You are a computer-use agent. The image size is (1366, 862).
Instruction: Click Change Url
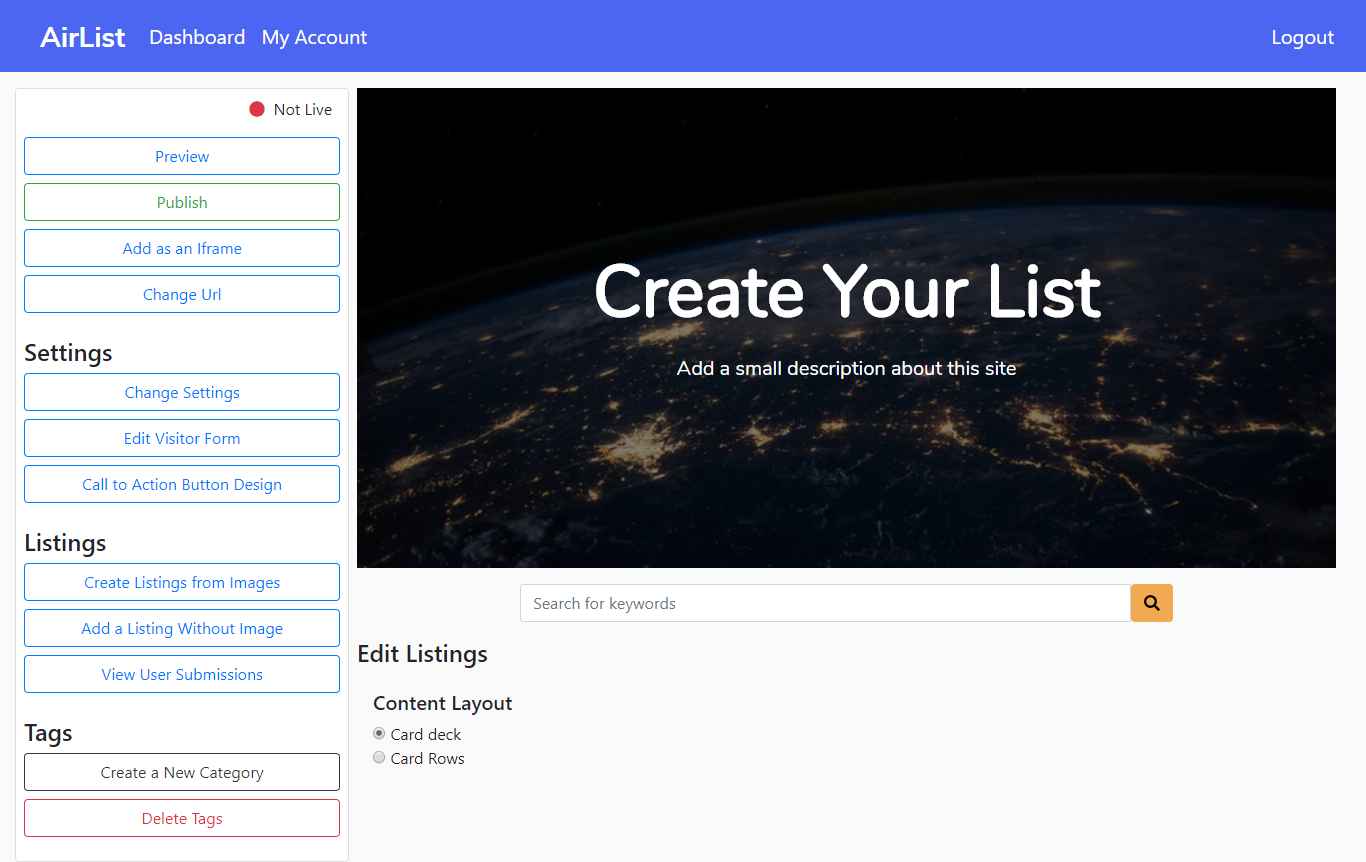[x=181, y=294]
